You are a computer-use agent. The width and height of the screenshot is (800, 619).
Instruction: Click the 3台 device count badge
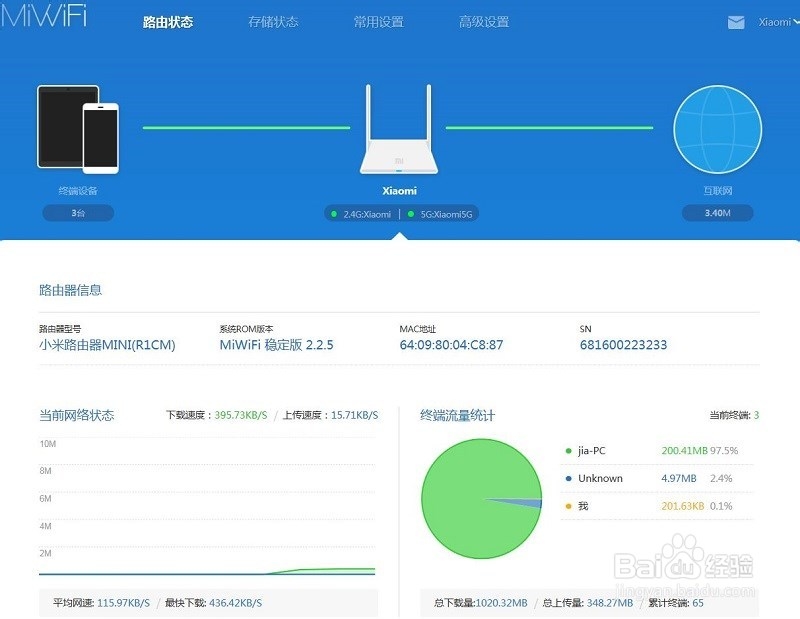point(78,213)
